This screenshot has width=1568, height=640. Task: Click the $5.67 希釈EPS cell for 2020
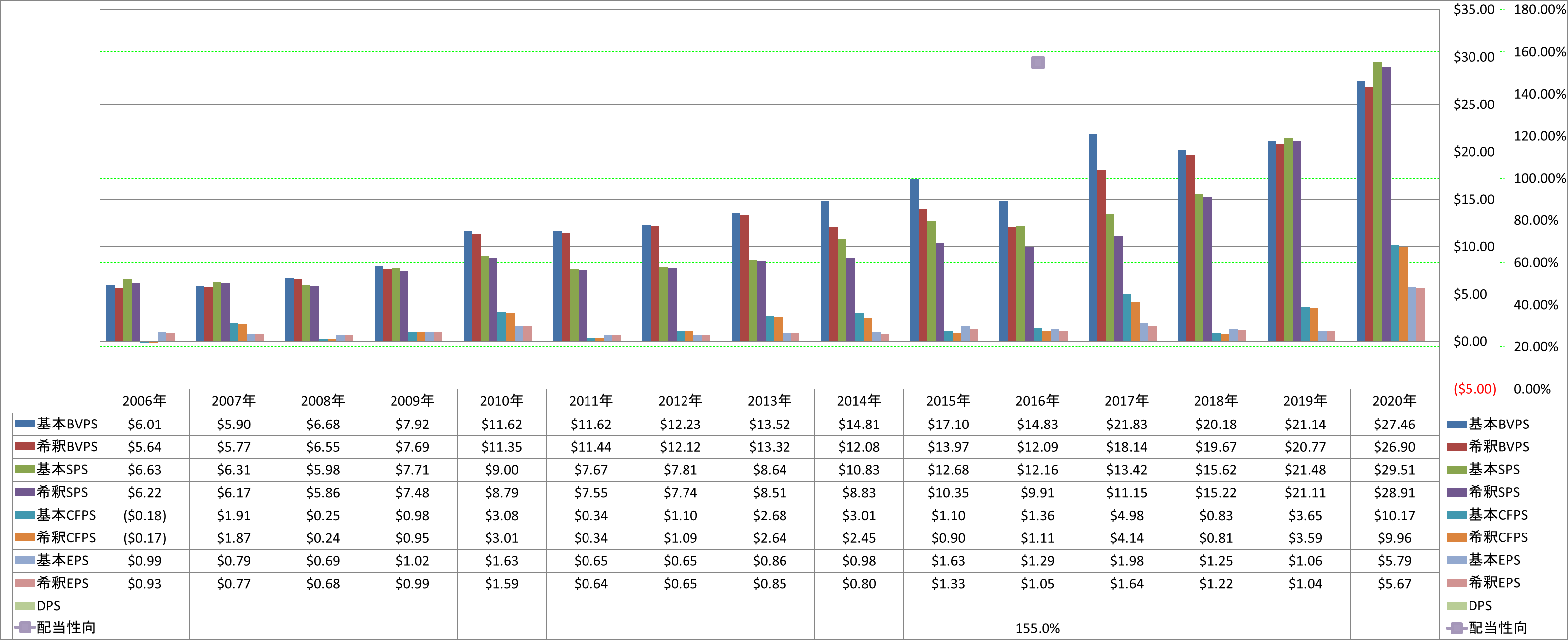coord(1394,583)
